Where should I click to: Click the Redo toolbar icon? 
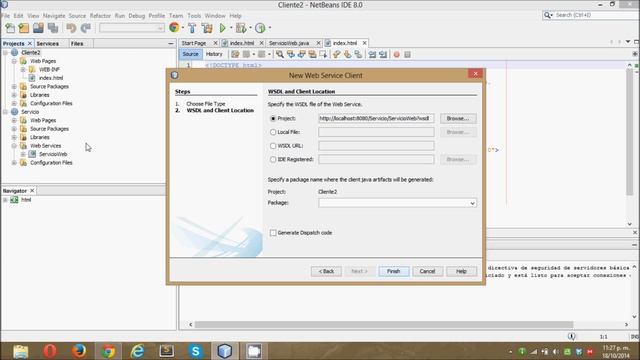coord(86,28)
